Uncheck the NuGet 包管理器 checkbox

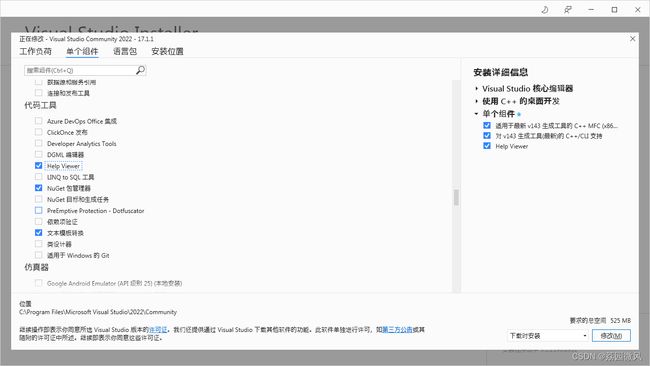pyautogui.click(x=39, y=188)
